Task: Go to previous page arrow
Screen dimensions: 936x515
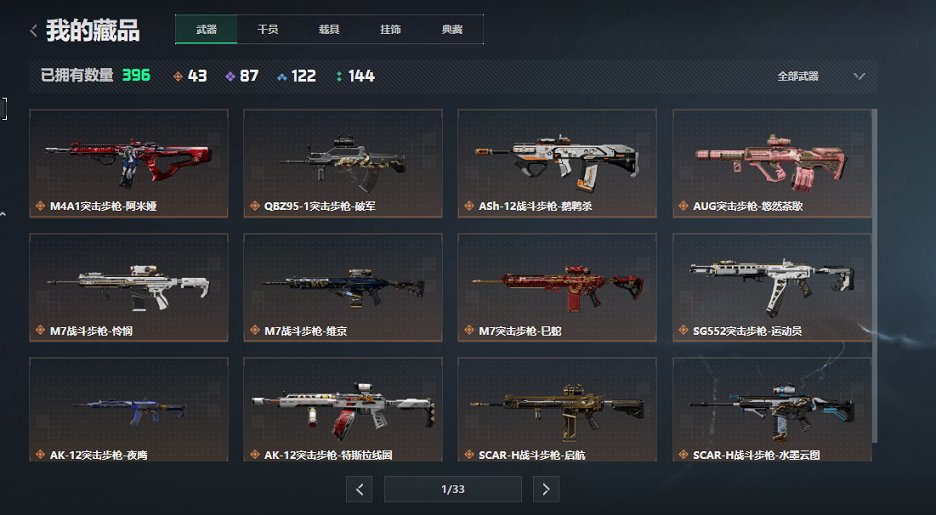Action: [x=359, y=489]
